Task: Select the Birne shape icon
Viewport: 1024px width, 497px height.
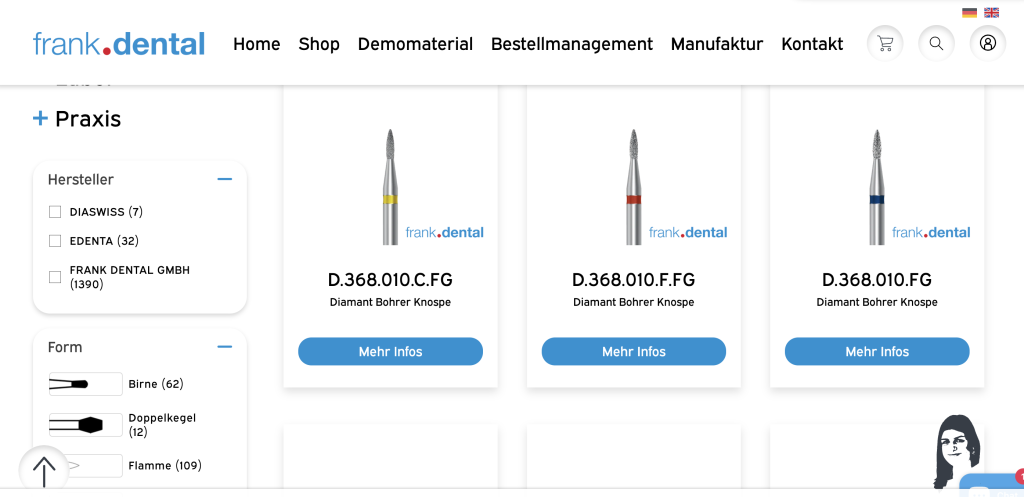Action: tap(86, 384)
